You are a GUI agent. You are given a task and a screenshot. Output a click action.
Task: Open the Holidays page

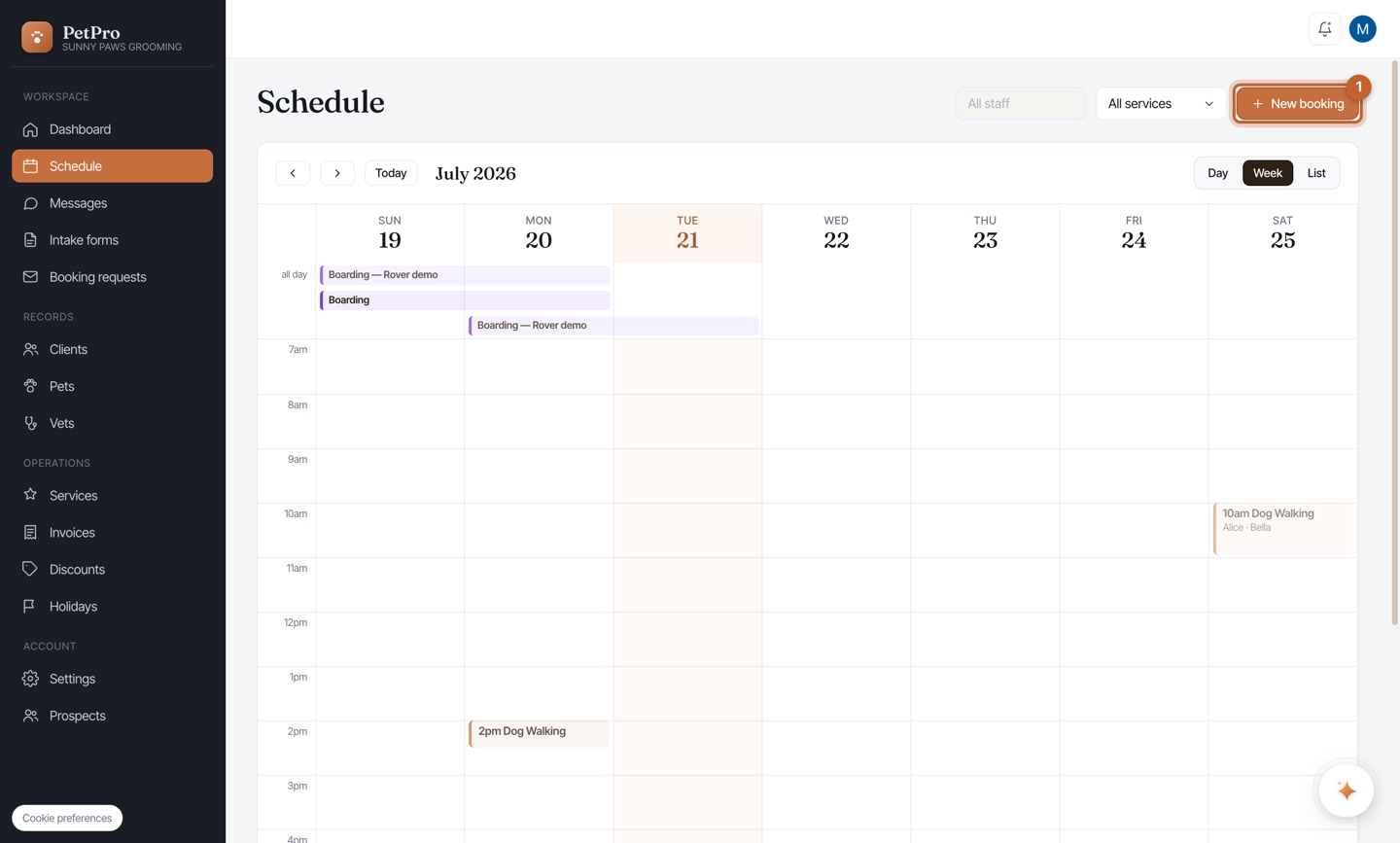pyautogui.click(x=112, y=606)
